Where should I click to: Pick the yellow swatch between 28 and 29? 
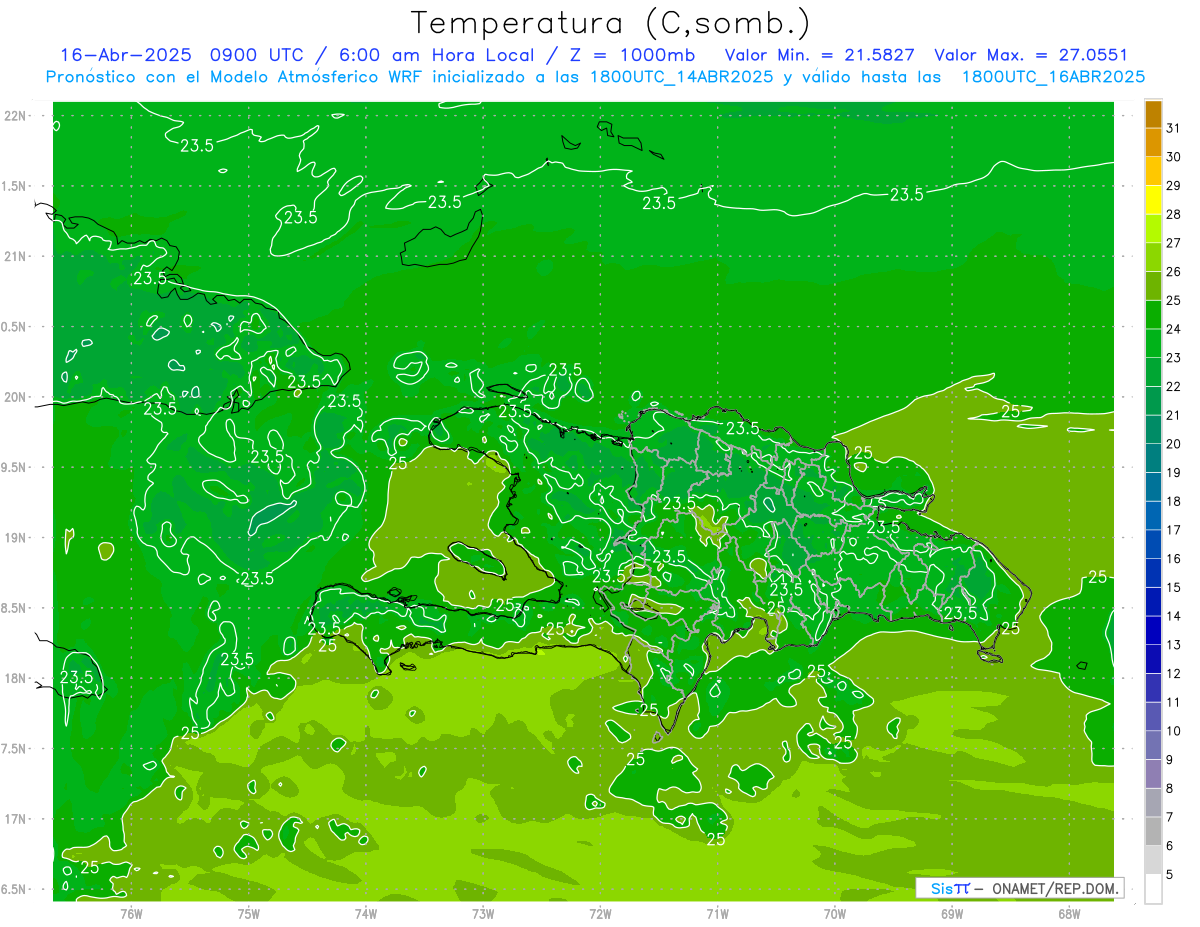1153,200
